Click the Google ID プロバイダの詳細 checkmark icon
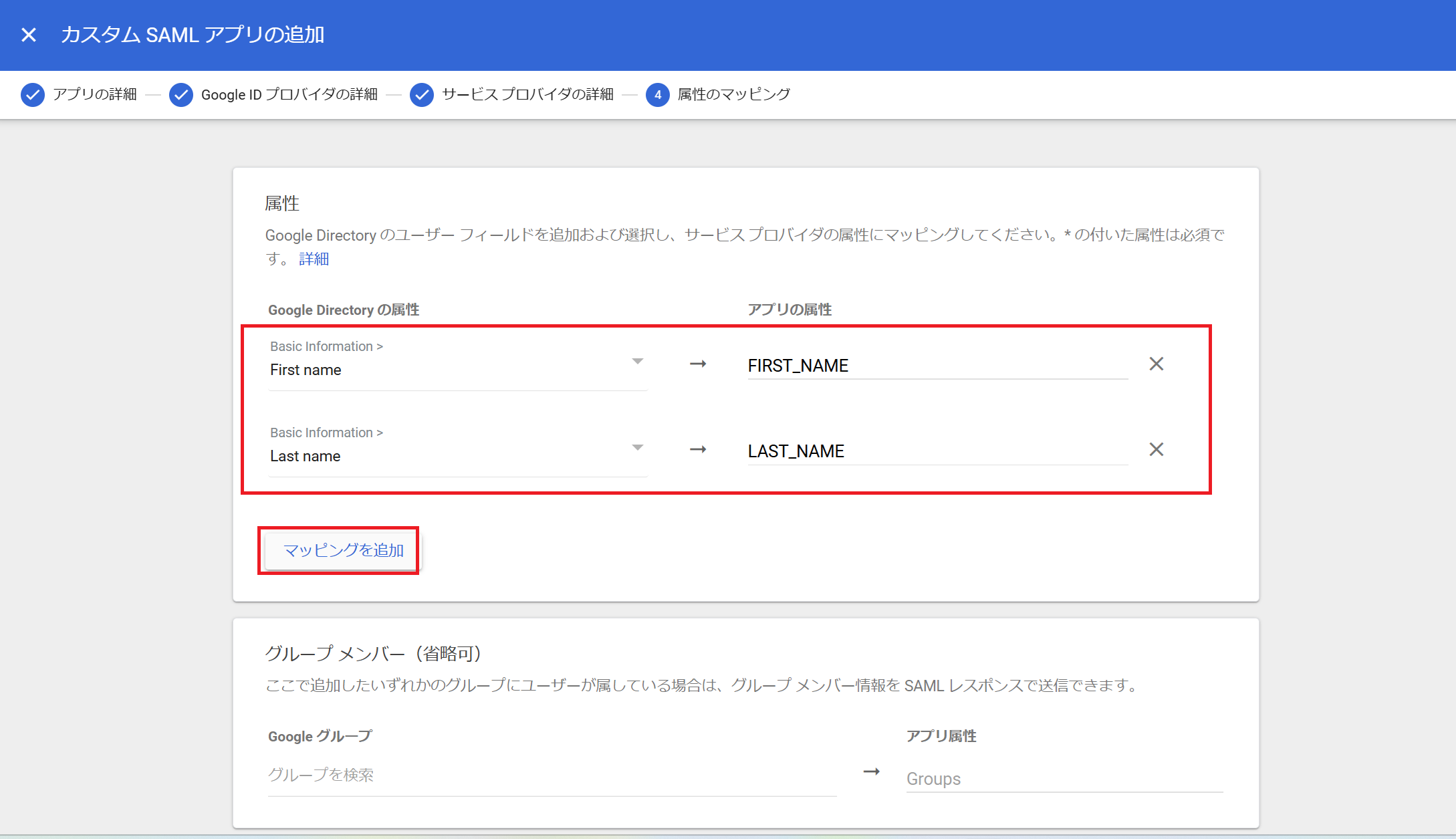The image size is (1456, 839). [x=181, y=95]
